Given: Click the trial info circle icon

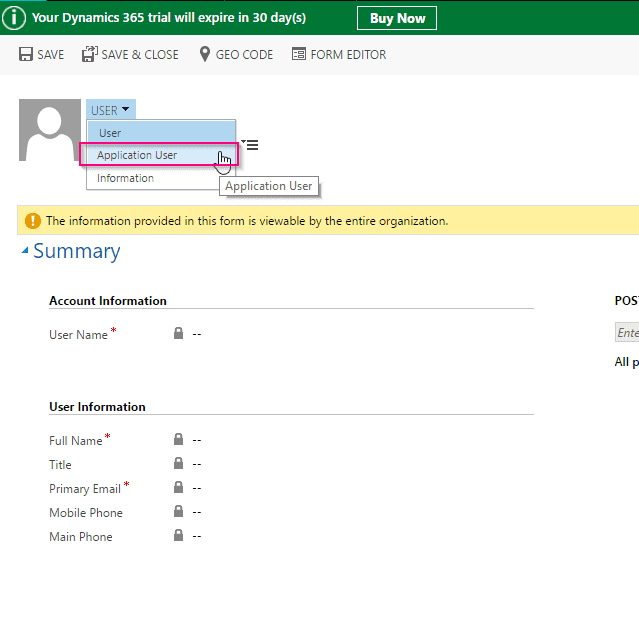Looking at the screenshot, I should [x=14, y=18].
